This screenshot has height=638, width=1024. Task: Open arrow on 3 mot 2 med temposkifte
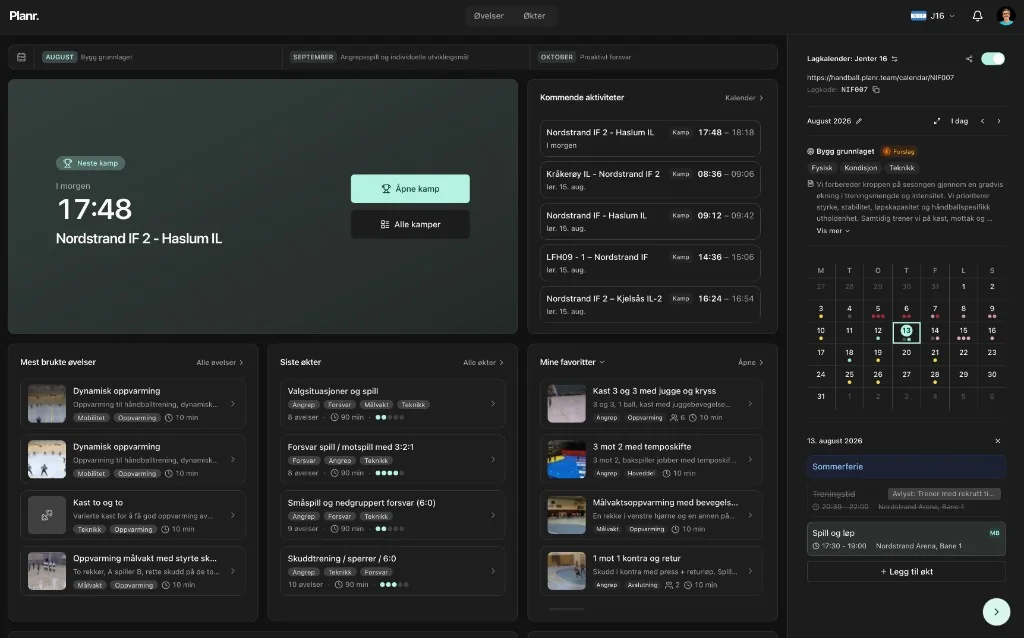(x=750, y=459)
